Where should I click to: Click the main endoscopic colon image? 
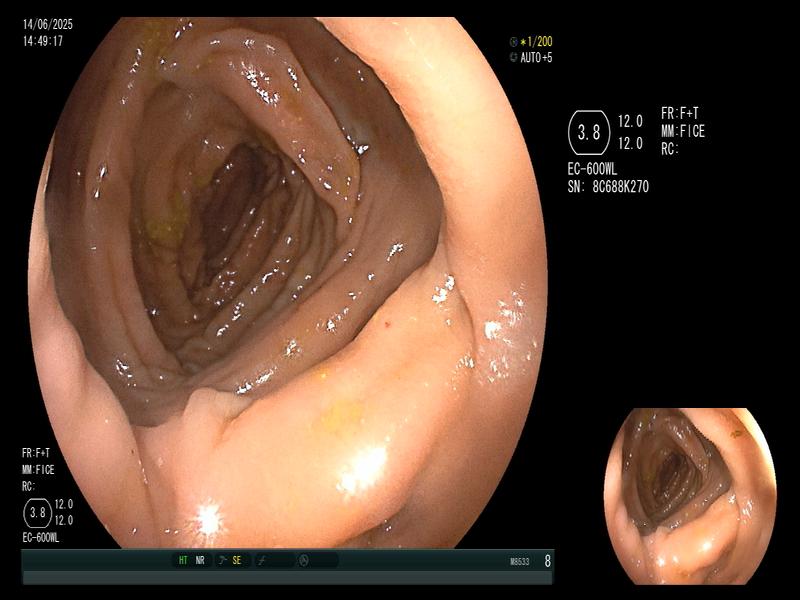(x=287, y=282)
